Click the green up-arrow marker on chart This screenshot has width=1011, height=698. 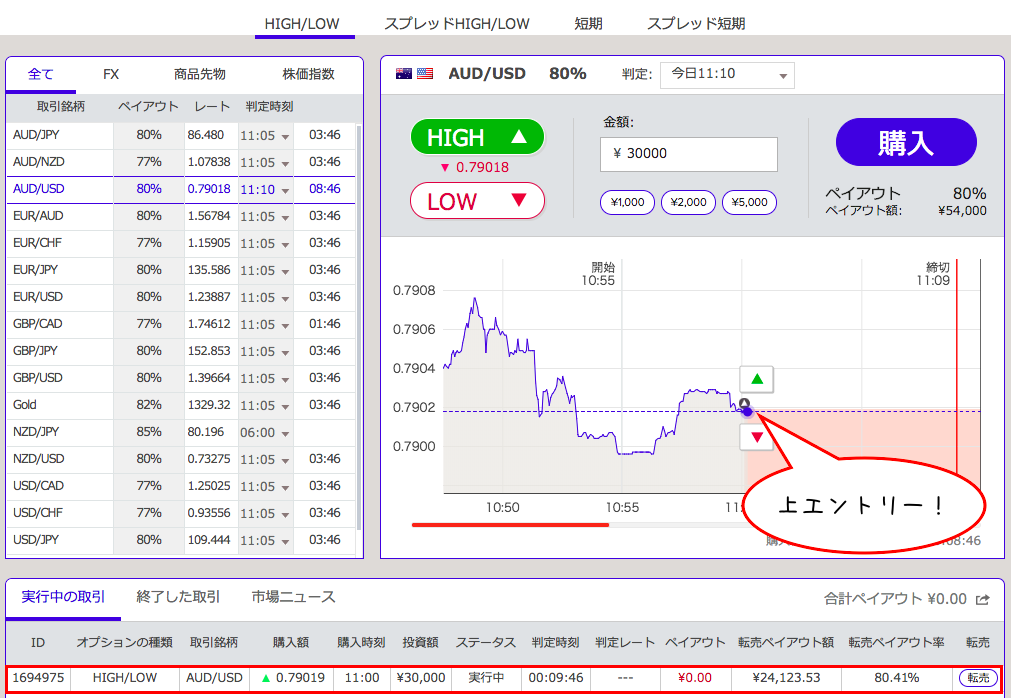pyautogui.click(x=757, y=380)
